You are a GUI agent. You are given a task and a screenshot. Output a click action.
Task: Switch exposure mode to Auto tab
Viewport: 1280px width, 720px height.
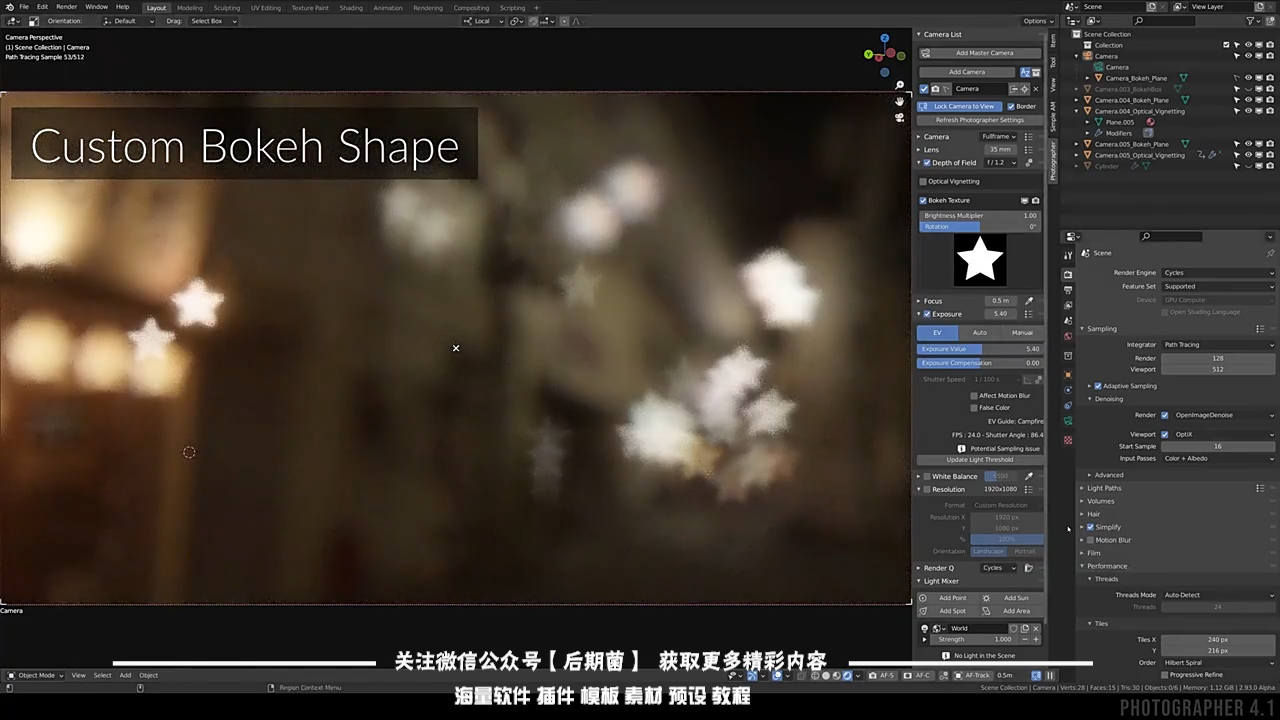[x=980, y=332]
